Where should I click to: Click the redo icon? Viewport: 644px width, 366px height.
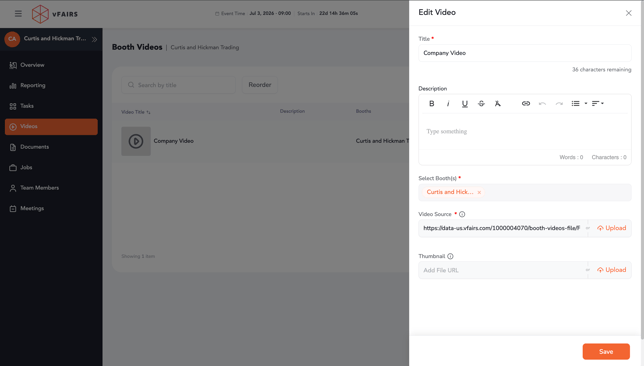click(559, 104)
